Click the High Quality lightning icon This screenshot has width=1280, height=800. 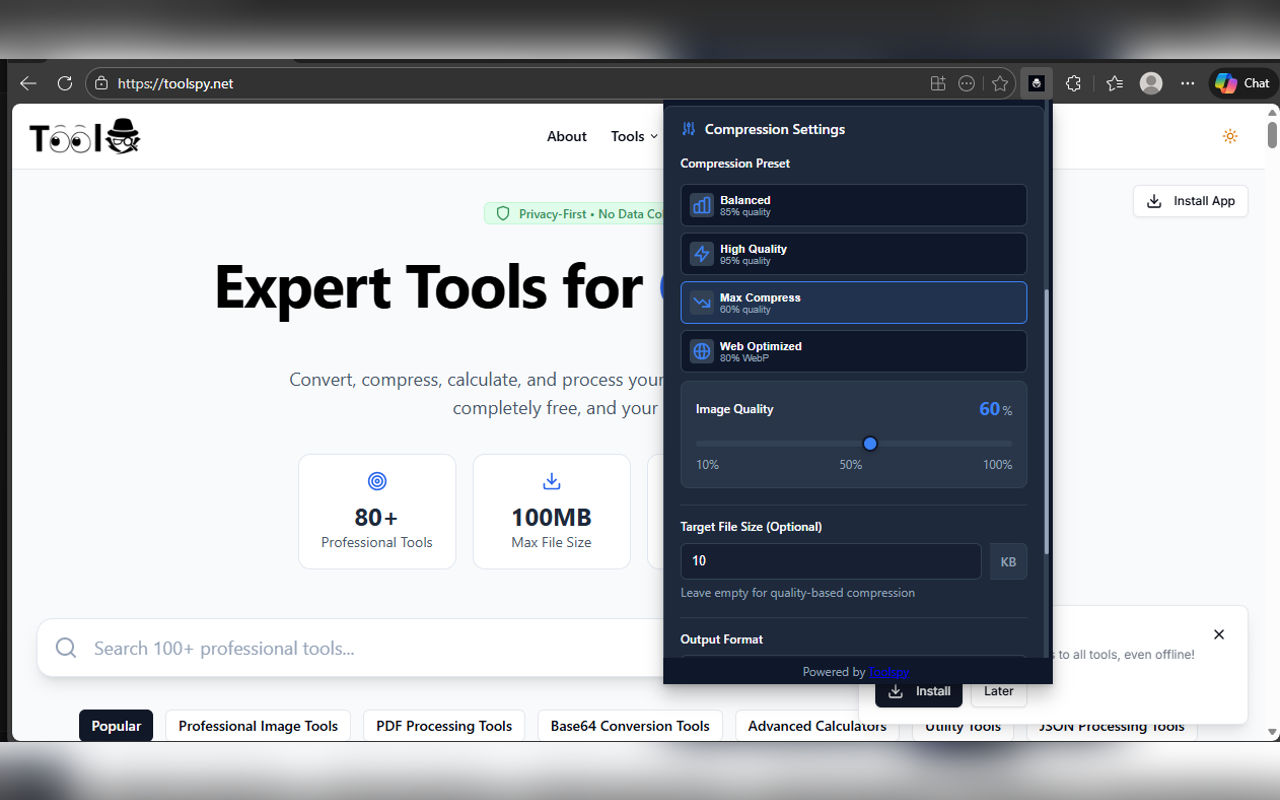701,254
